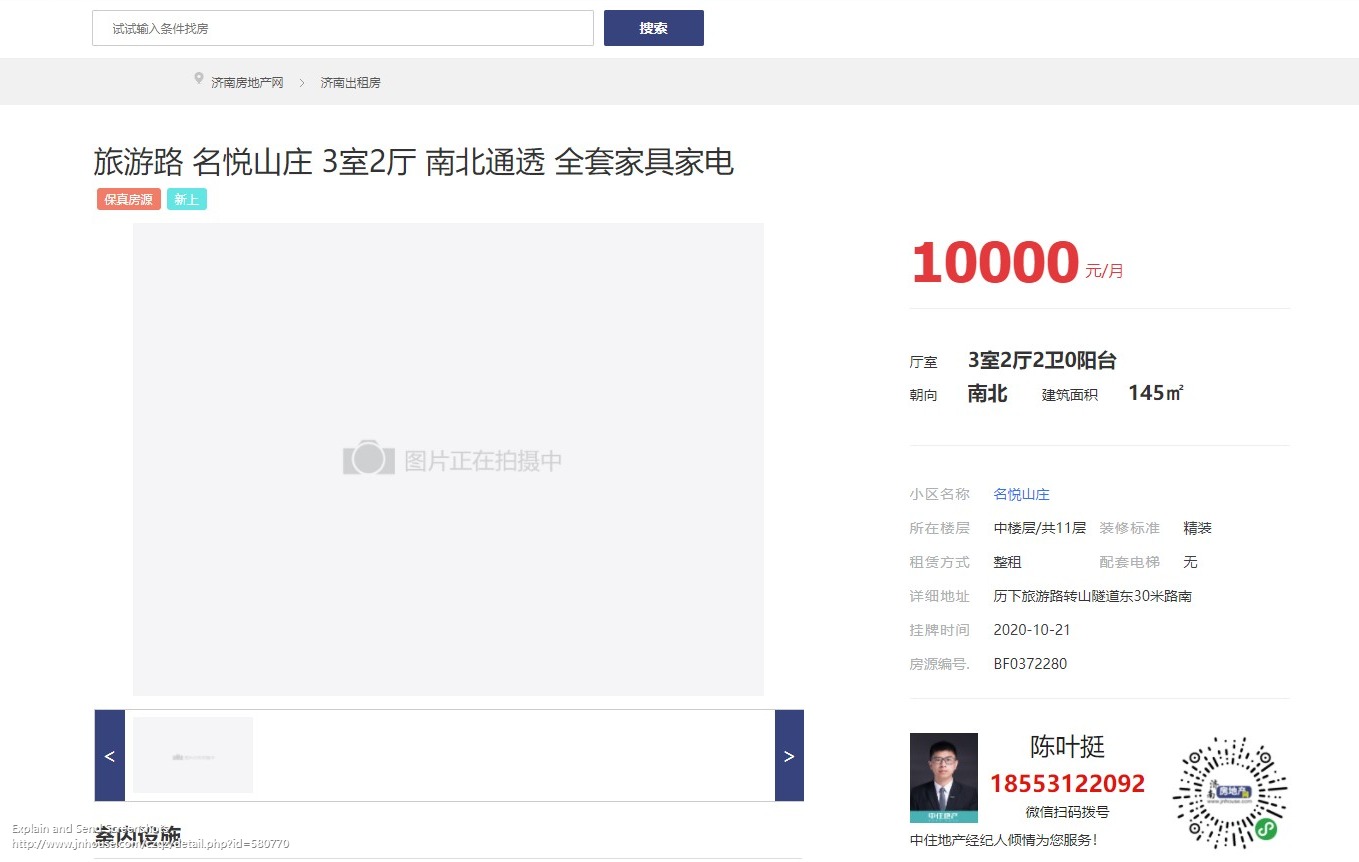This screenshot has width=1359, height=862.
Task: Click agent name 陈叶挺
Action: coord(1067,747)
